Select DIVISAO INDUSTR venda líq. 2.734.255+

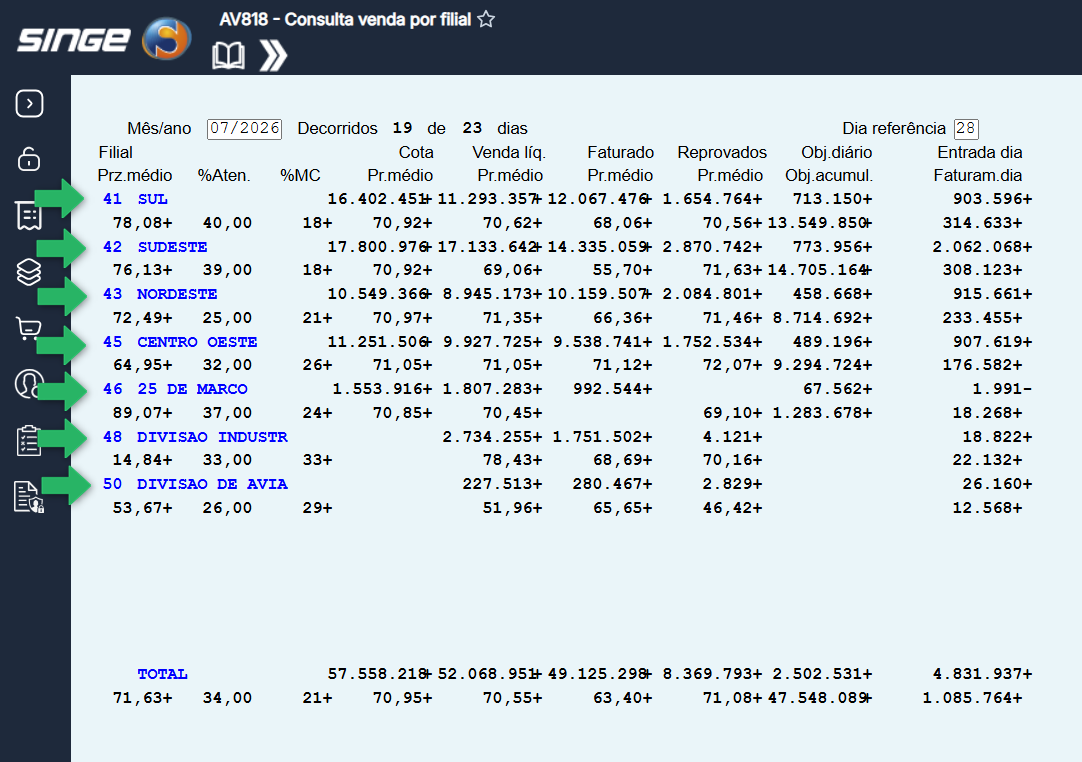(x=493, y=437)
